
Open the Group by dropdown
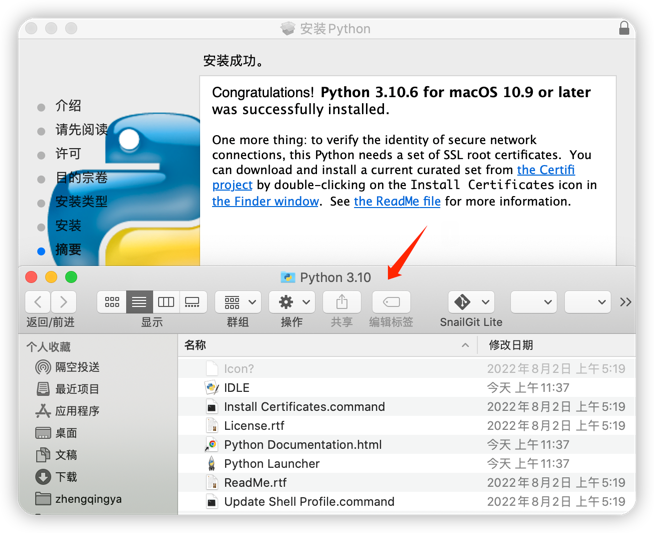click(238, 302)
